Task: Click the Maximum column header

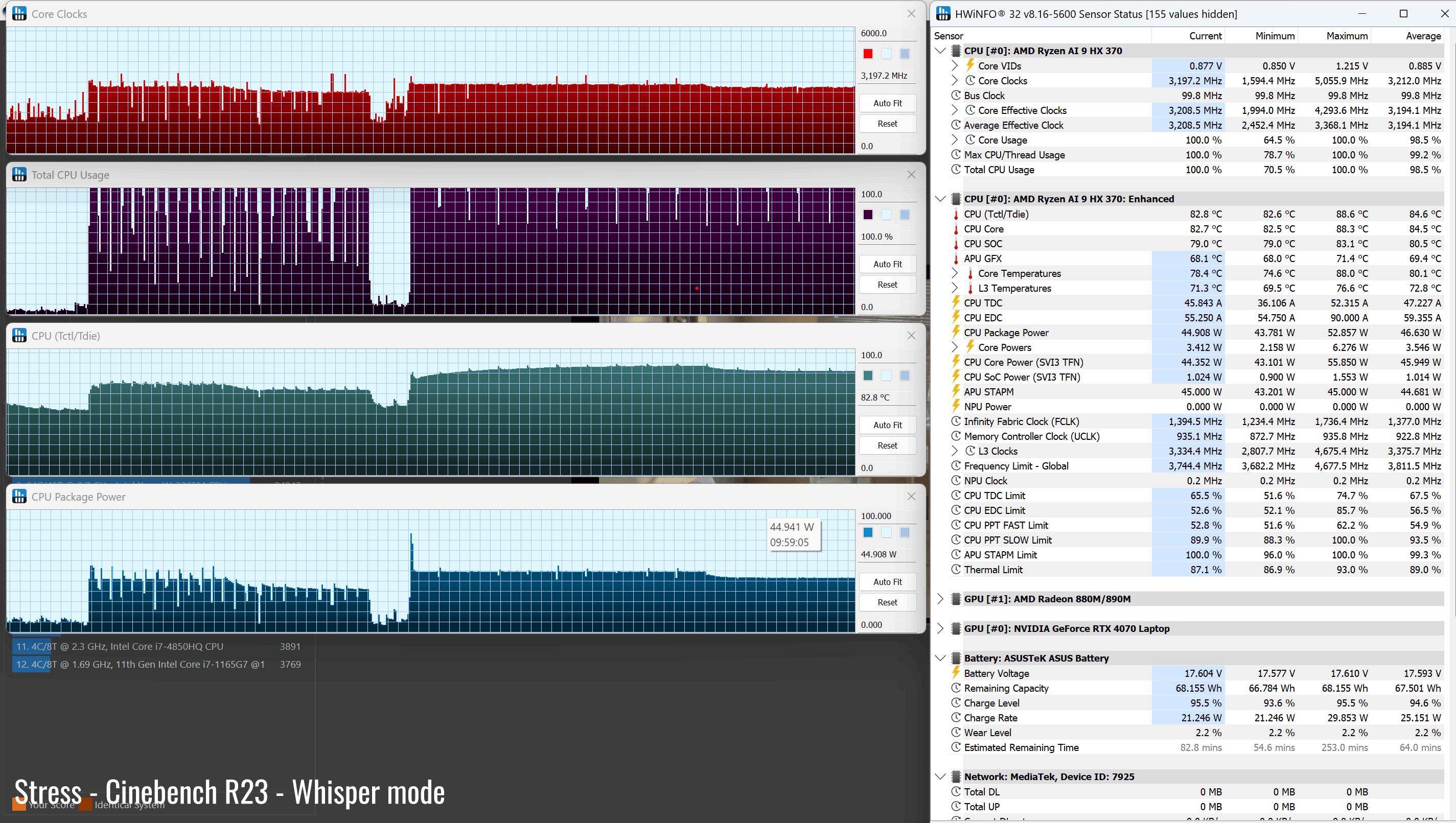Action: [1334, 36]
